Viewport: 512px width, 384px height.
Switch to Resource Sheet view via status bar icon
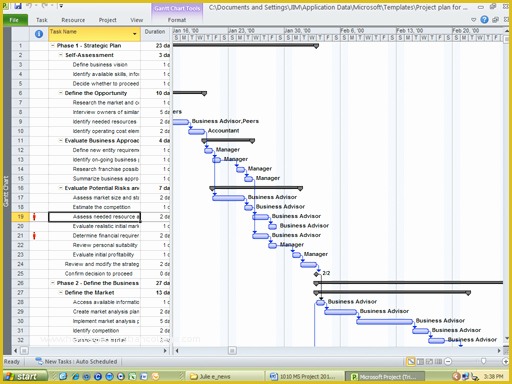(438, 361)
